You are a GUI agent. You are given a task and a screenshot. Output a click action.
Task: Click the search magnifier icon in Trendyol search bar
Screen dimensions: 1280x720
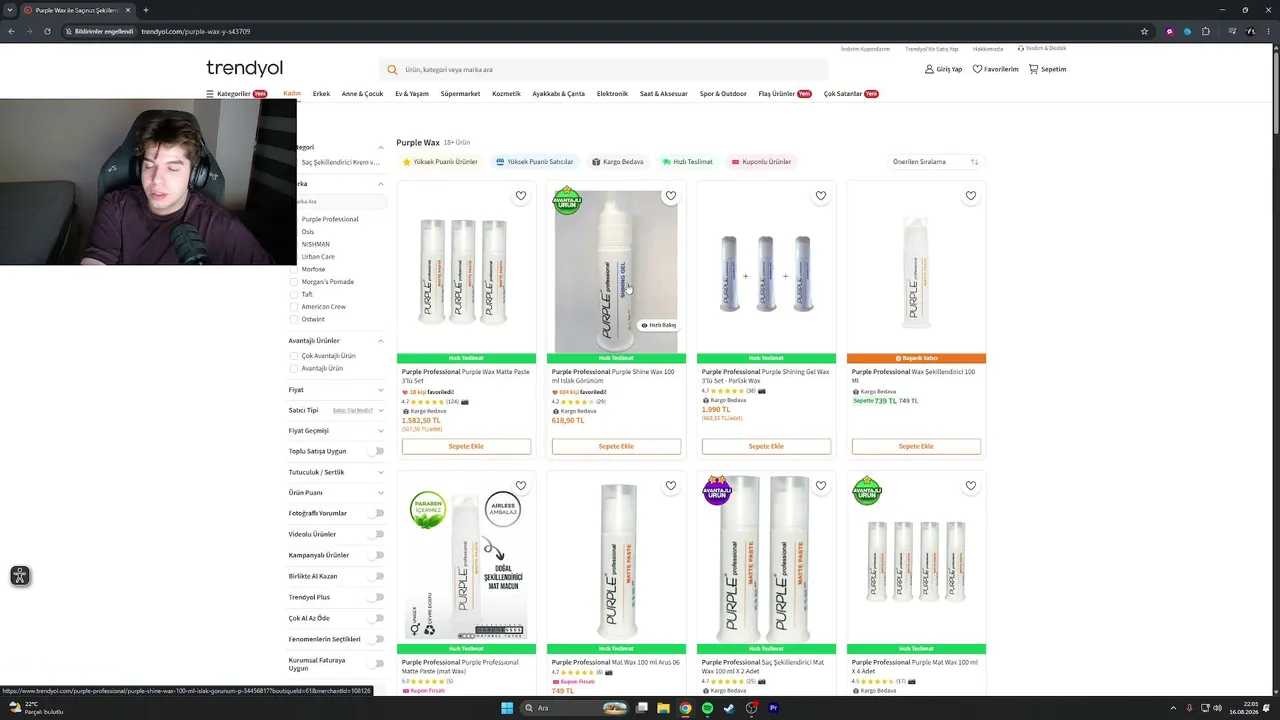[392, 70]
